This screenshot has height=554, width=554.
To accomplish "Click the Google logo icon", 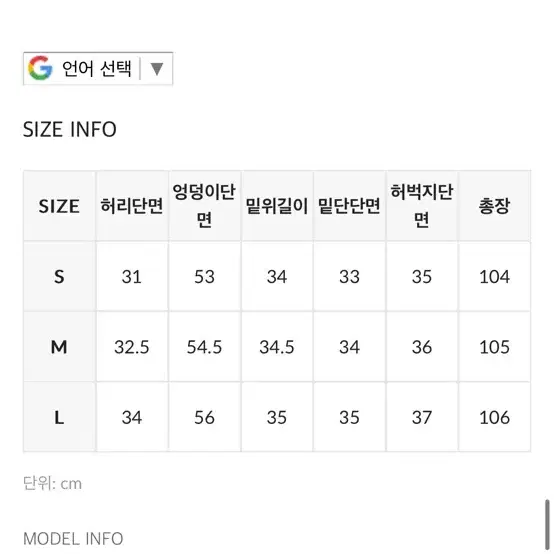I will tap(40, 68).
